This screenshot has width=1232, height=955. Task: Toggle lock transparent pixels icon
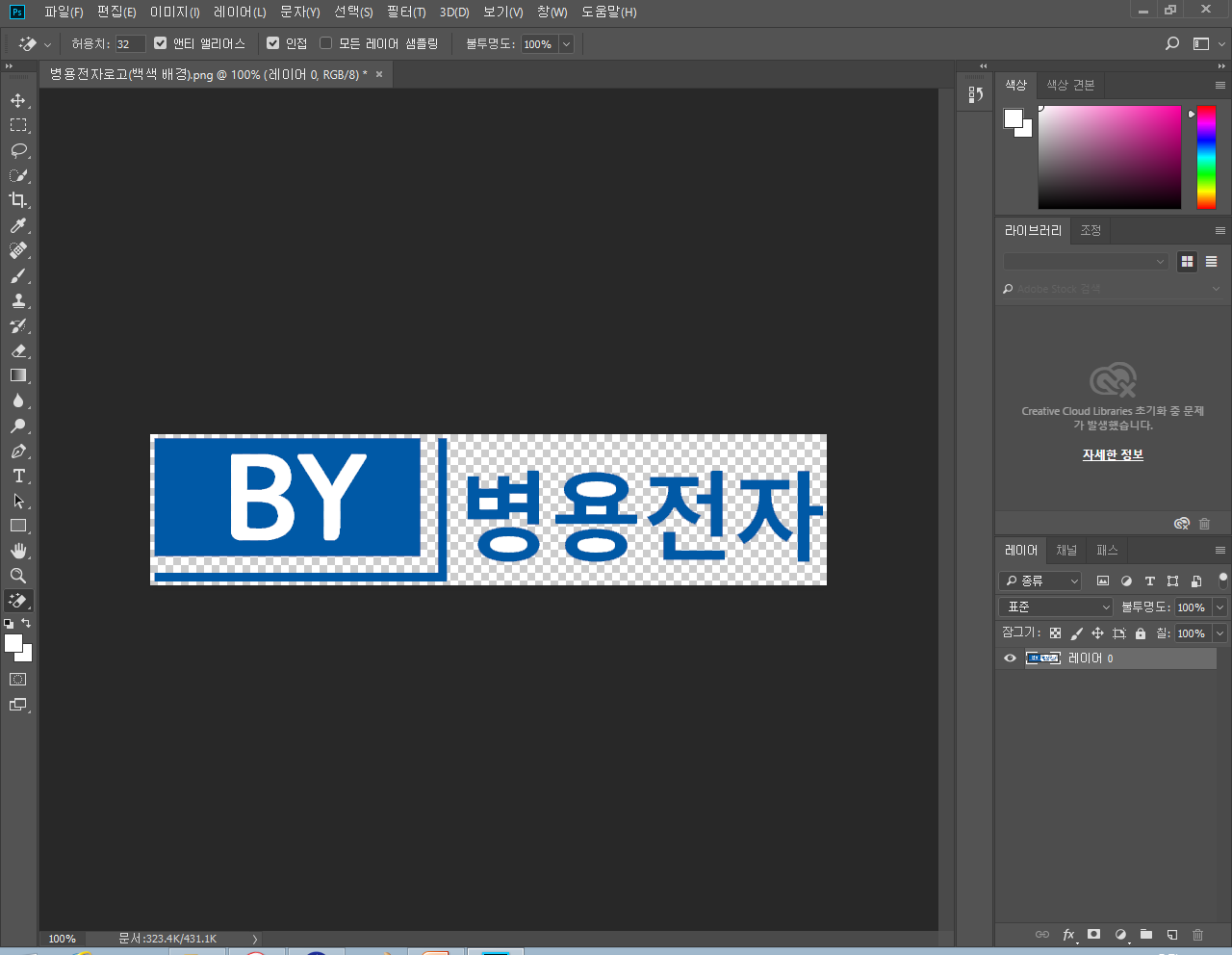(1055, 633)
